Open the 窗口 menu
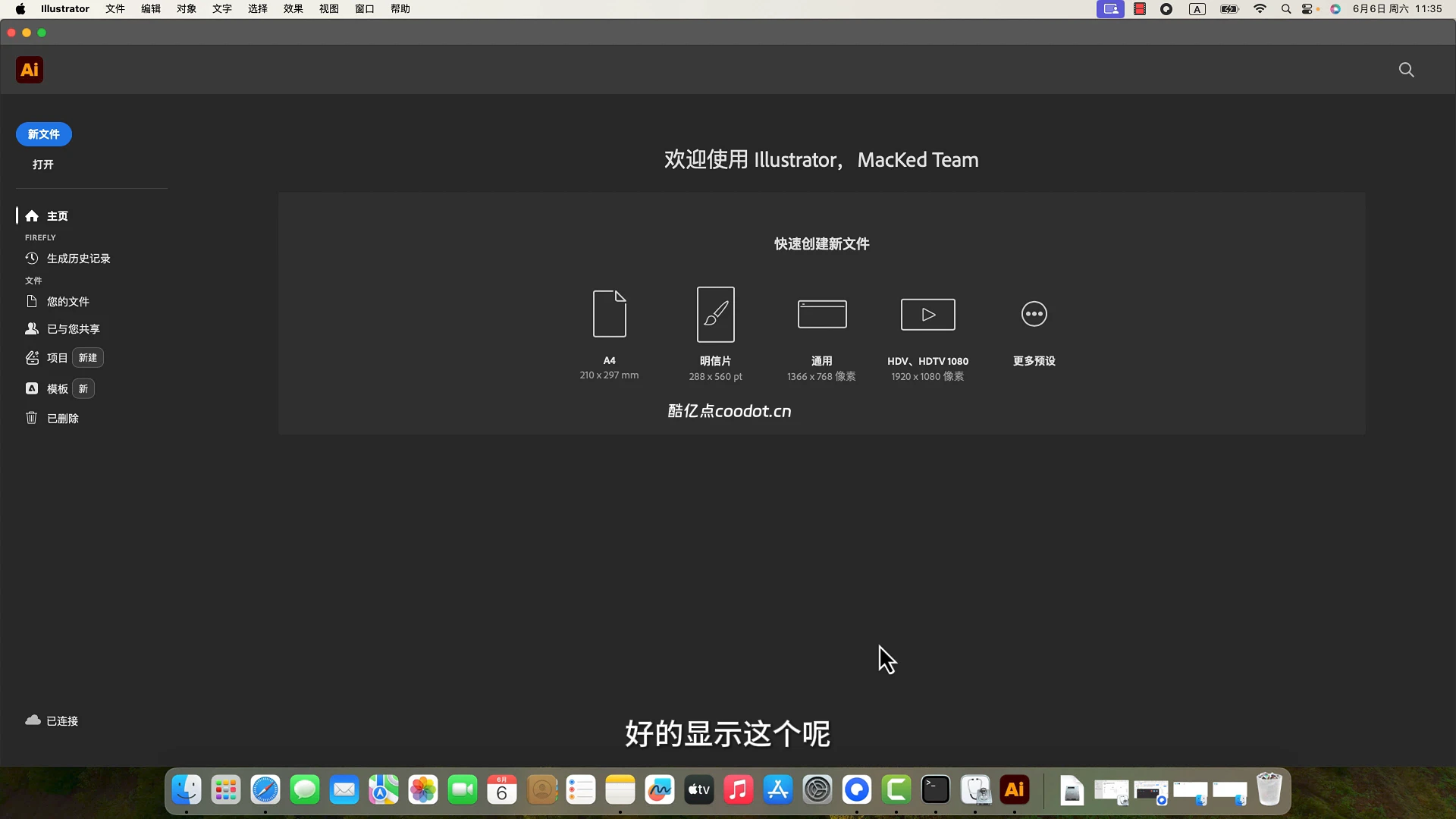Image resolution: width=1456 pixels, height=819 pixels. 365,9
